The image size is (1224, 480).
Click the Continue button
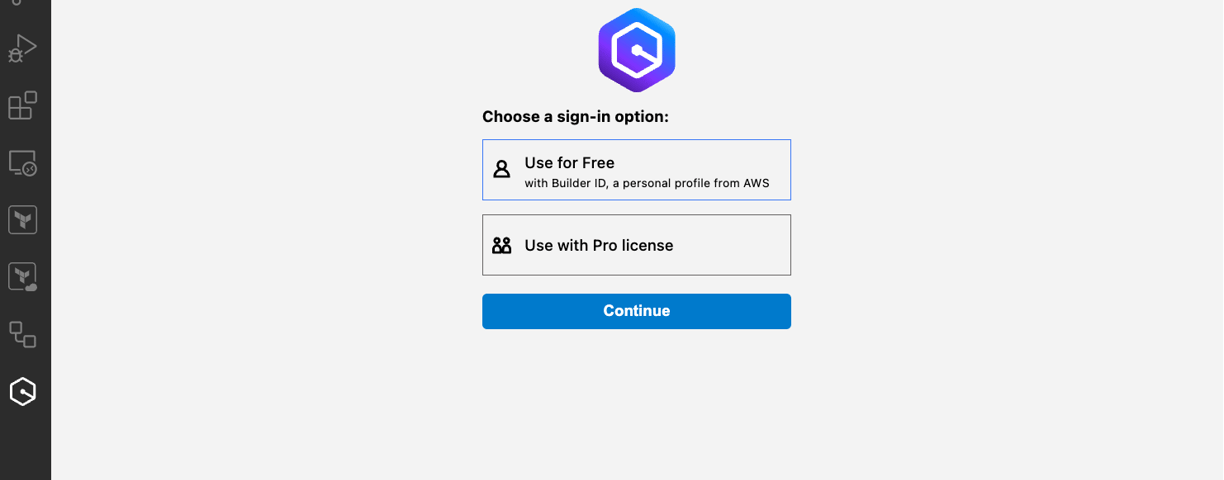[x=636, y=311]
